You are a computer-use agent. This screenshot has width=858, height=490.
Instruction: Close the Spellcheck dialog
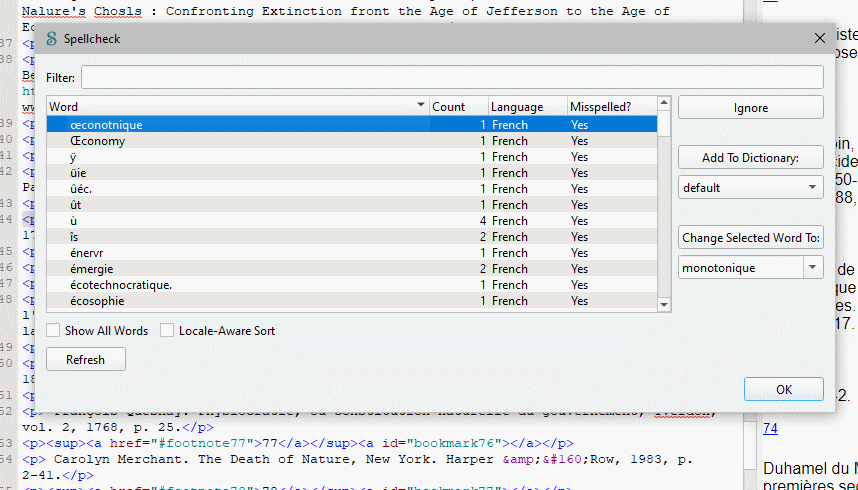pos(819,39)
